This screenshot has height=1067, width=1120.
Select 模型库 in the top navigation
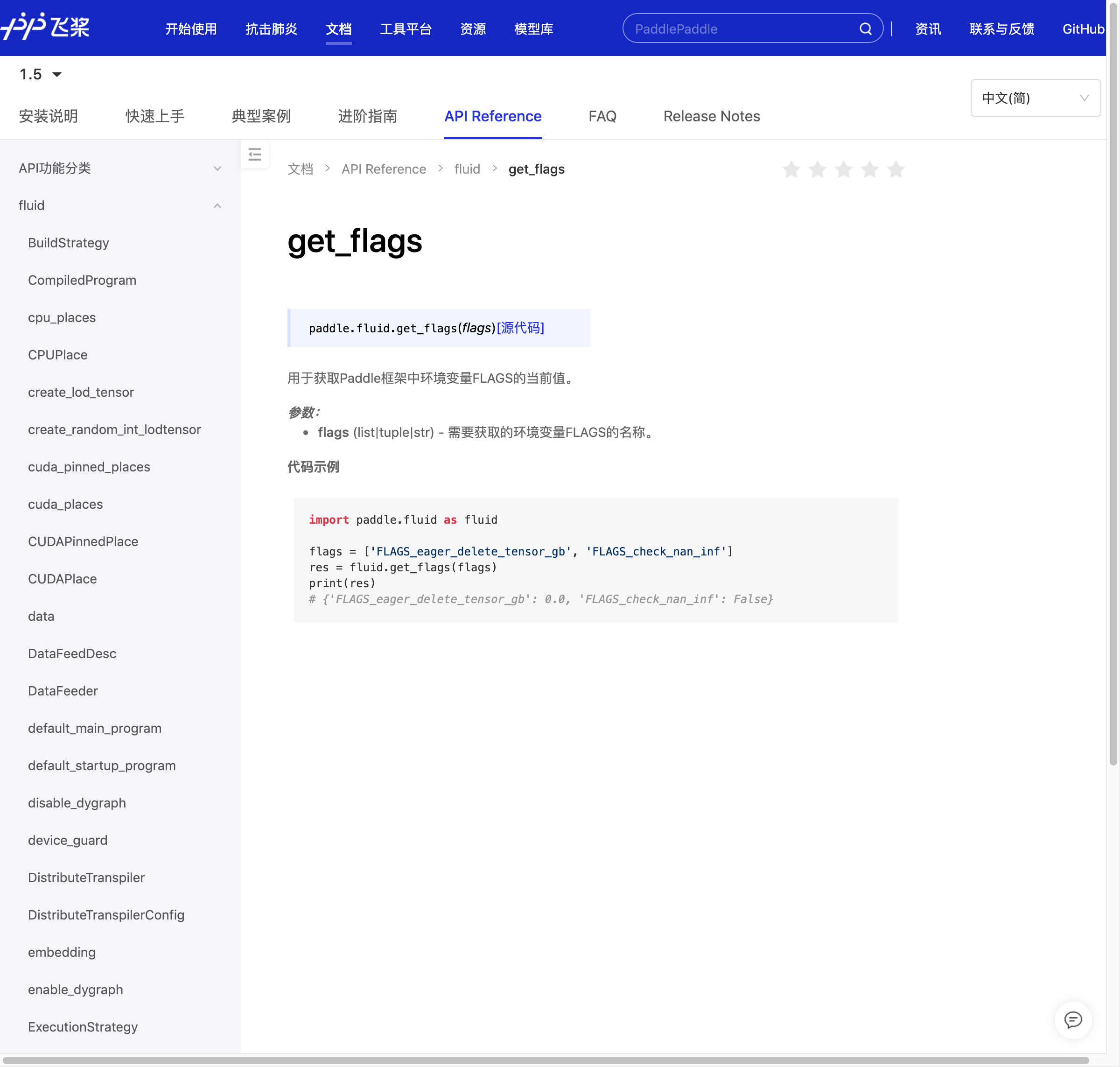(x=533, y=29)
